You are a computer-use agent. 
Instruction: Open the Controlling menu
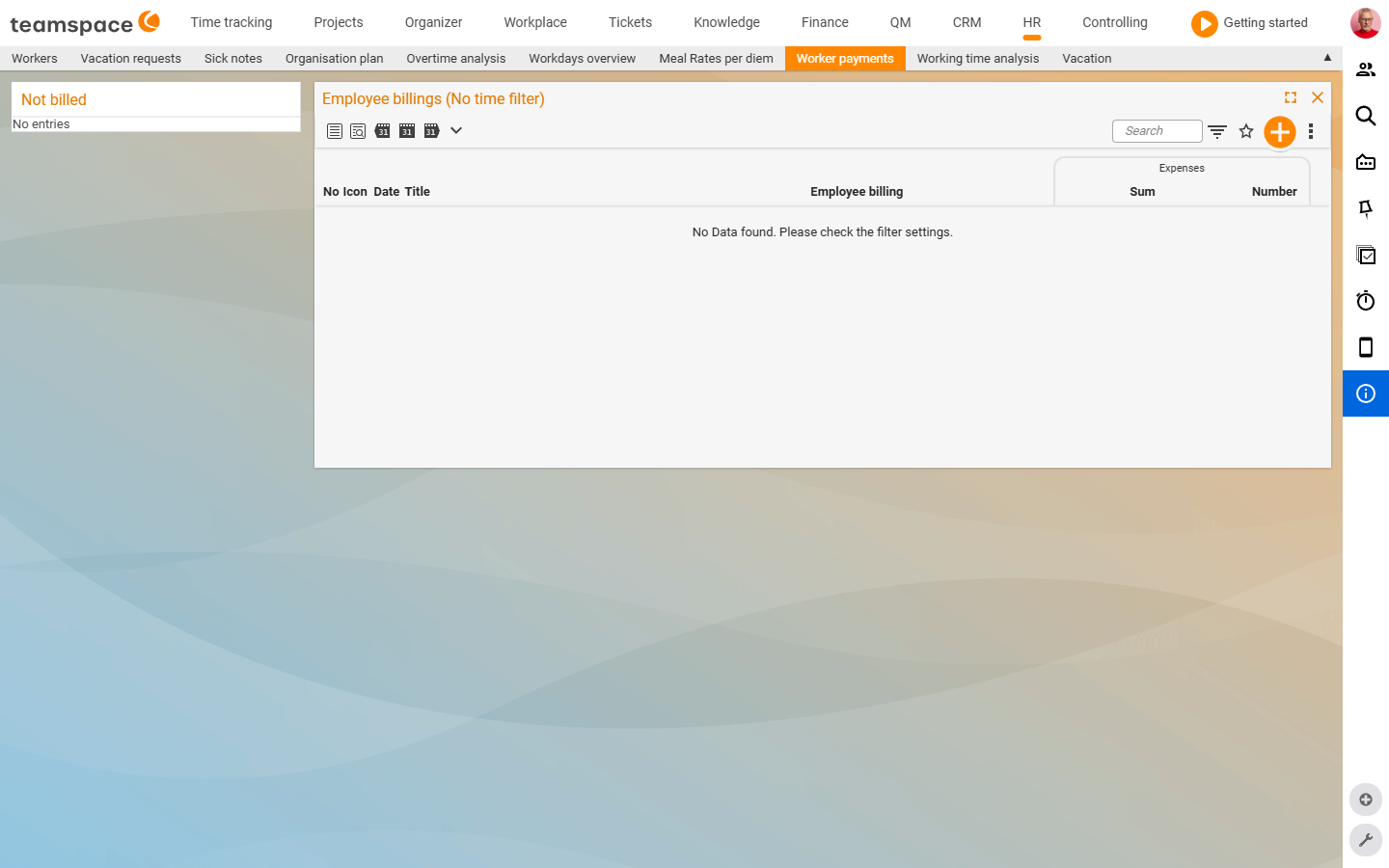click(1115, 22)
